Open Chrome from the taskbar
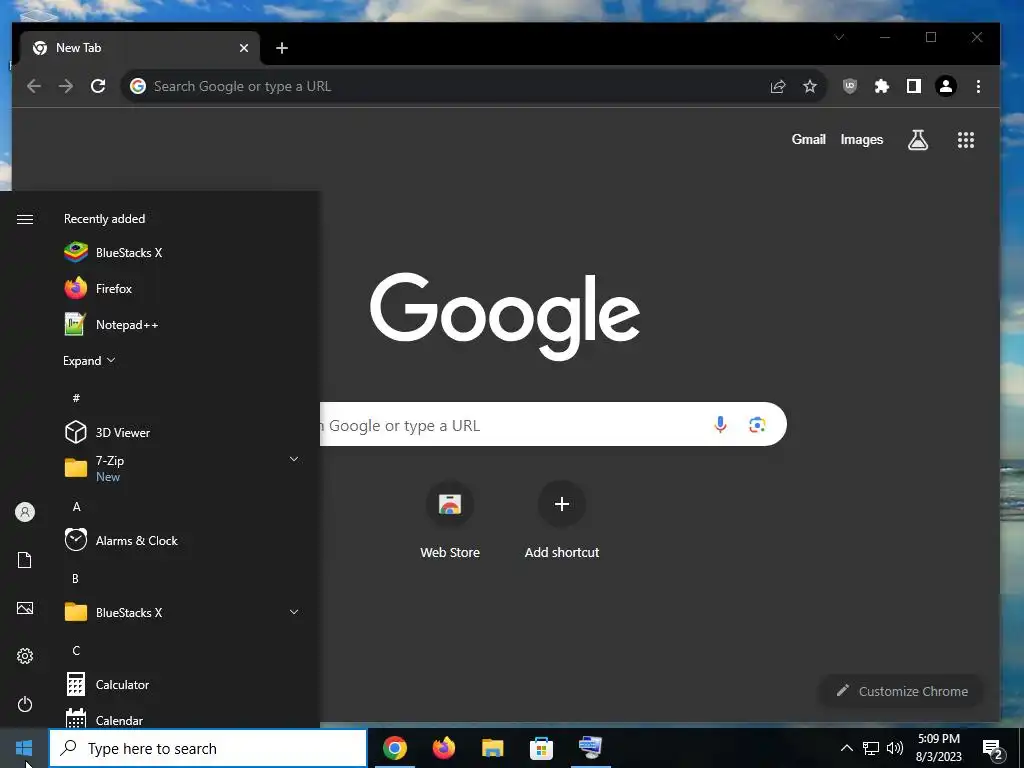Screen dimensions: 1024x768 [x=394, y=748]
